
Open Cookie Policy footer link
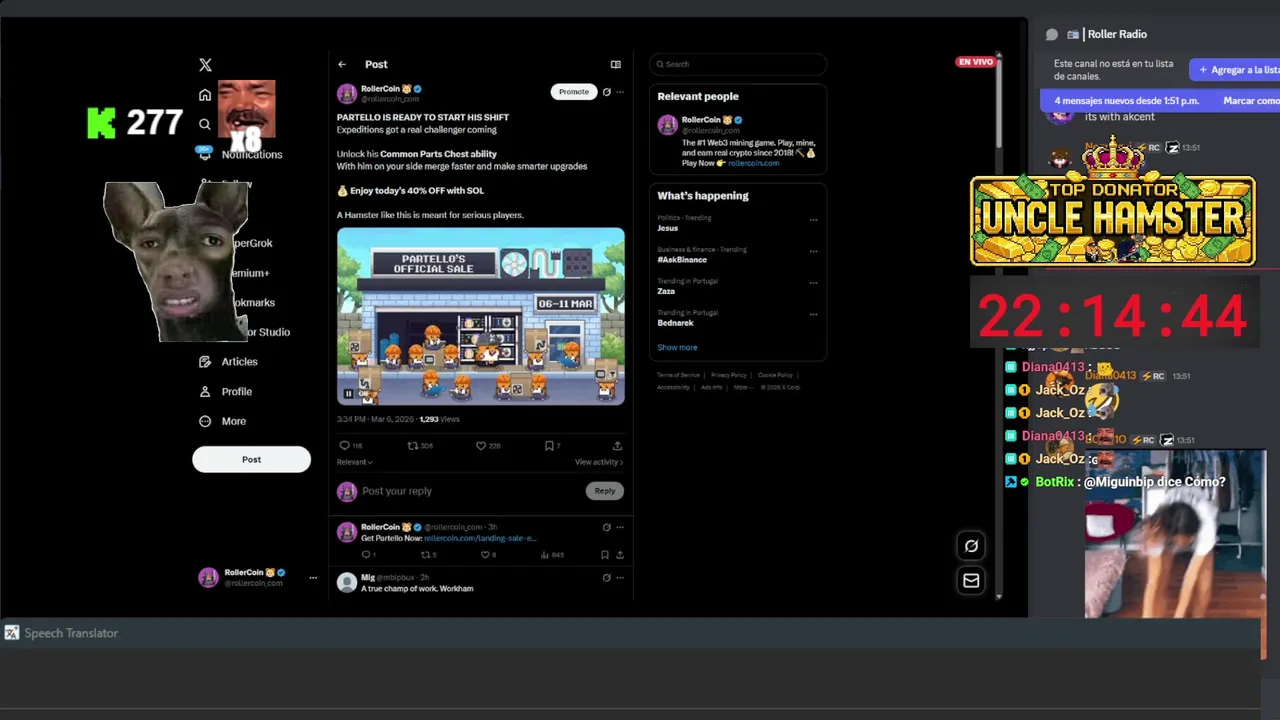click(775, 375)
